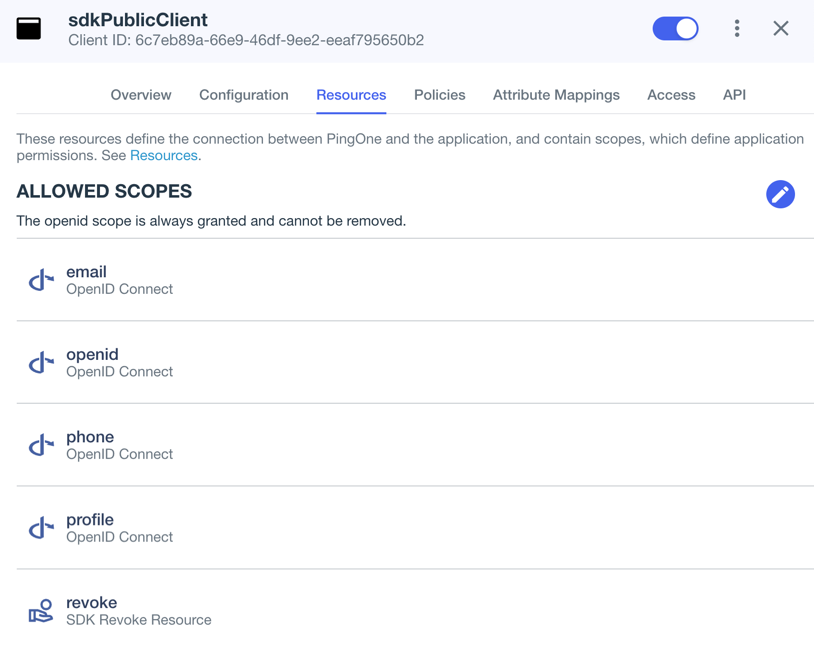
Task: Open the API tab
Action: 734,95
